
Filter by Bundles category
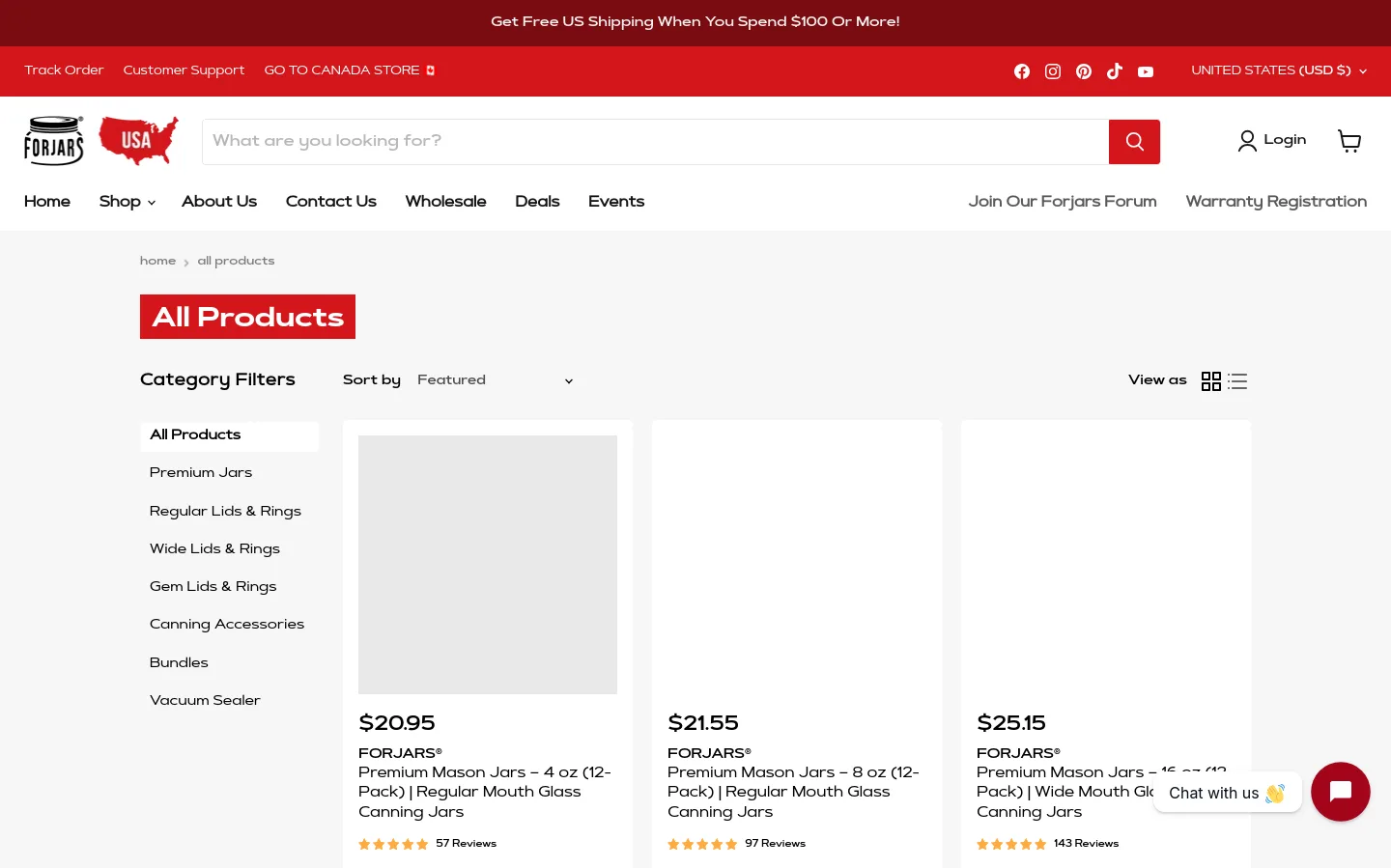click(179, 662)
